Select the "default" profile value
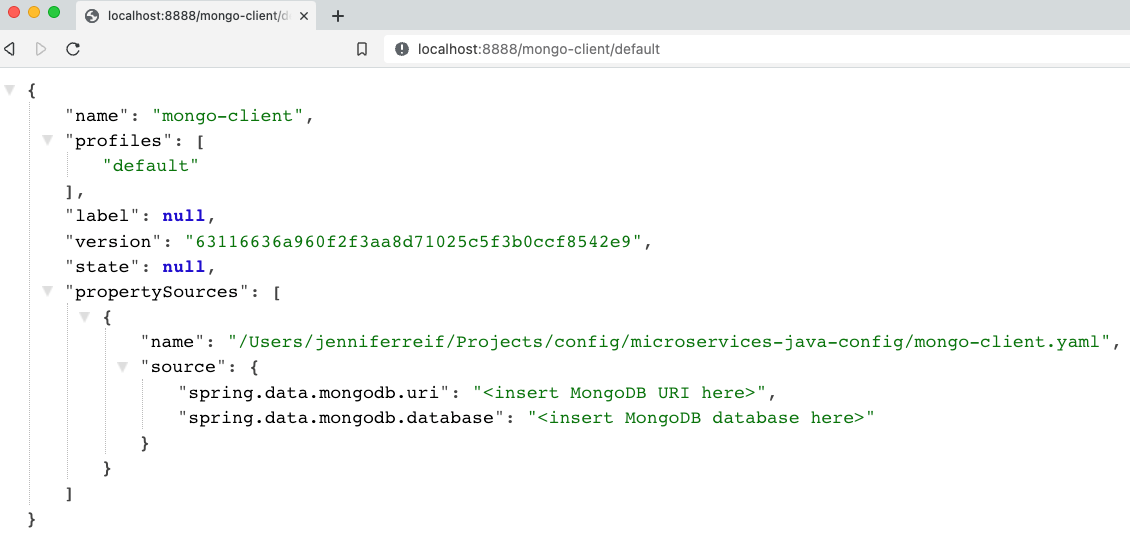Viewport: 1130px width, 537px height. 151,166
